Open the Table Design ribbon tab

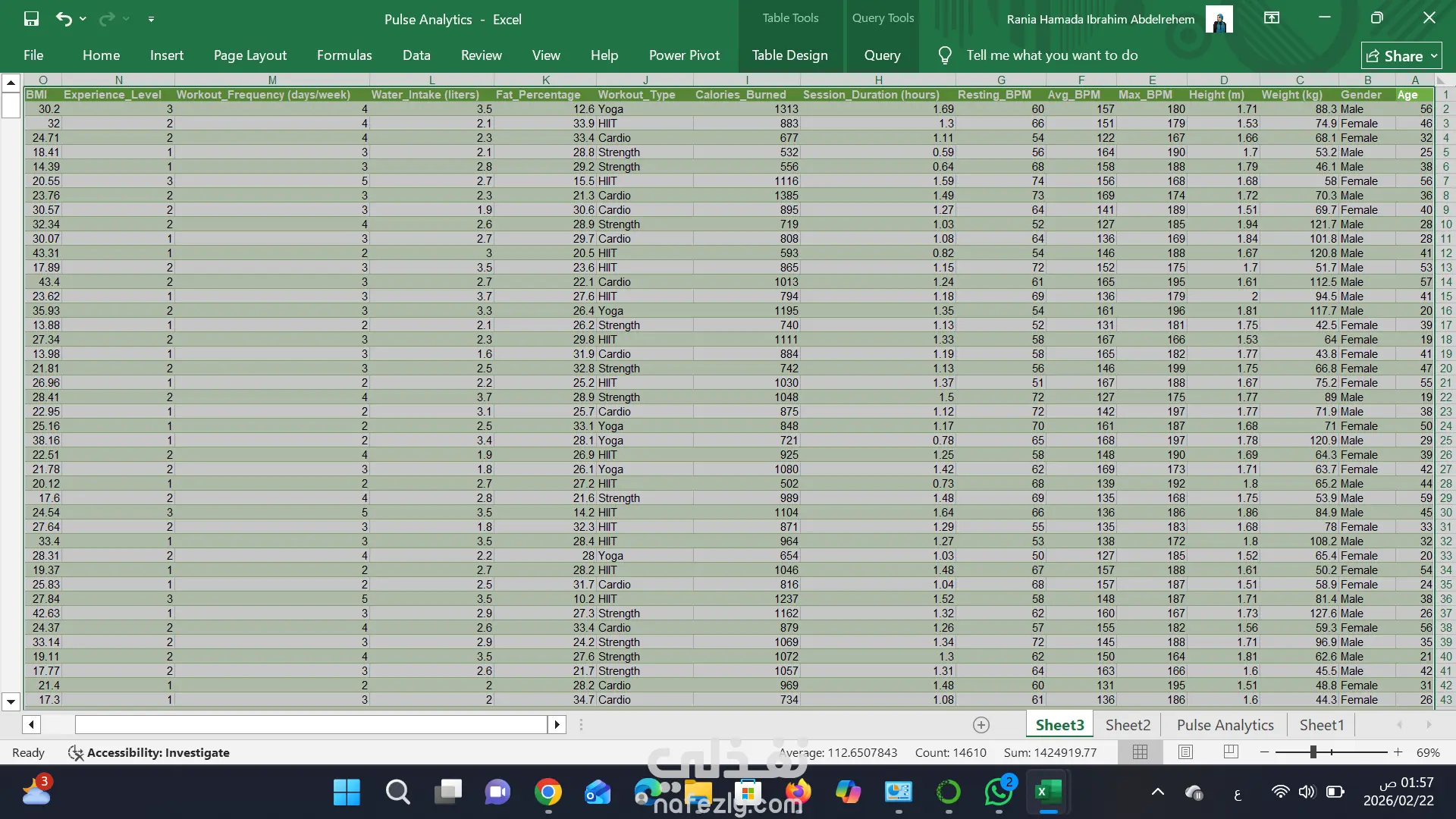coord(789,55)
